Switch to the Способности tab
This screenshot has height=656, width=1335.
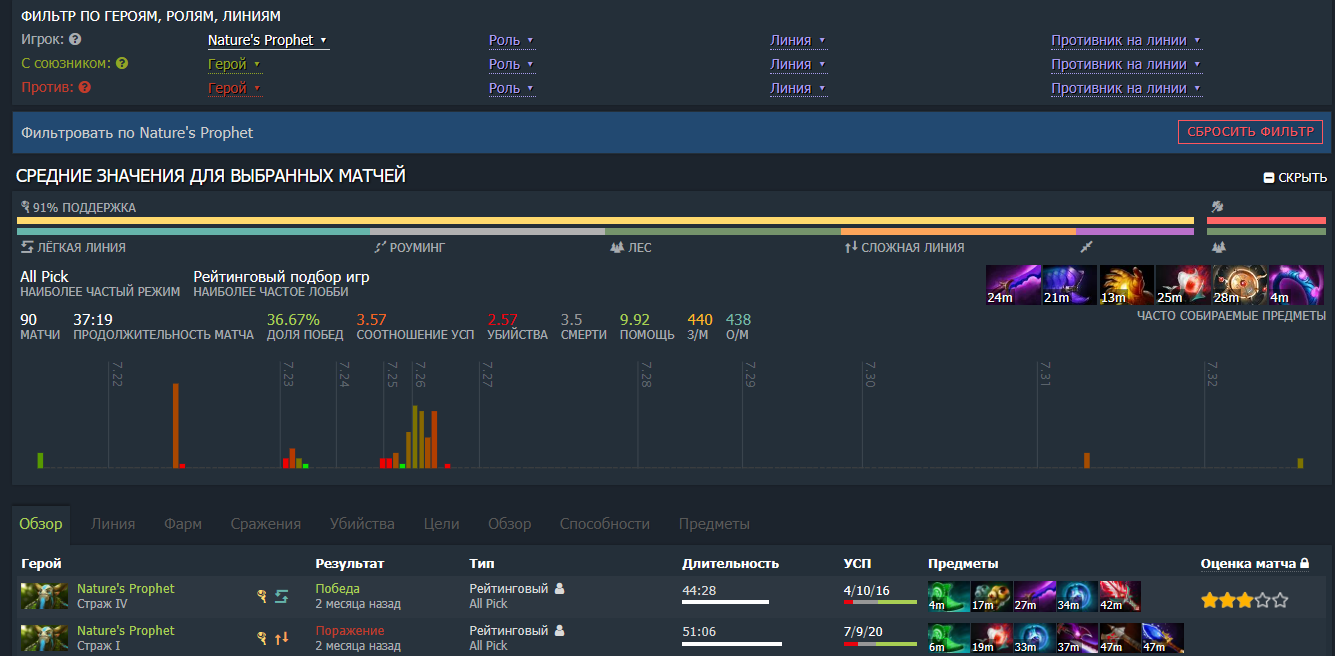(604, 524)
